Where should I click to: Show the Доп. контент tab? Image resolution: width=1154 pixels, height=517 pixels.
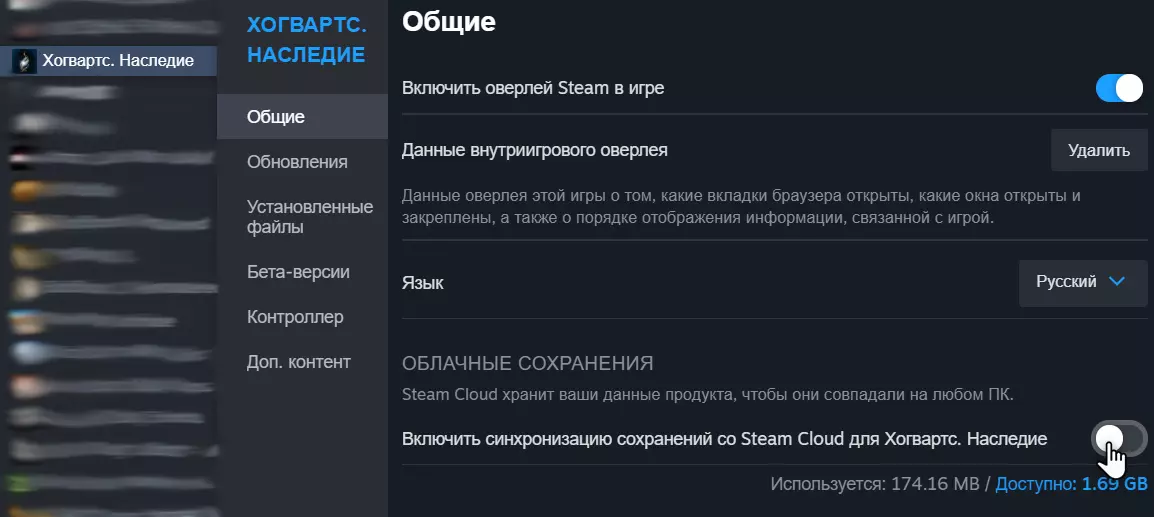(299, 362)
